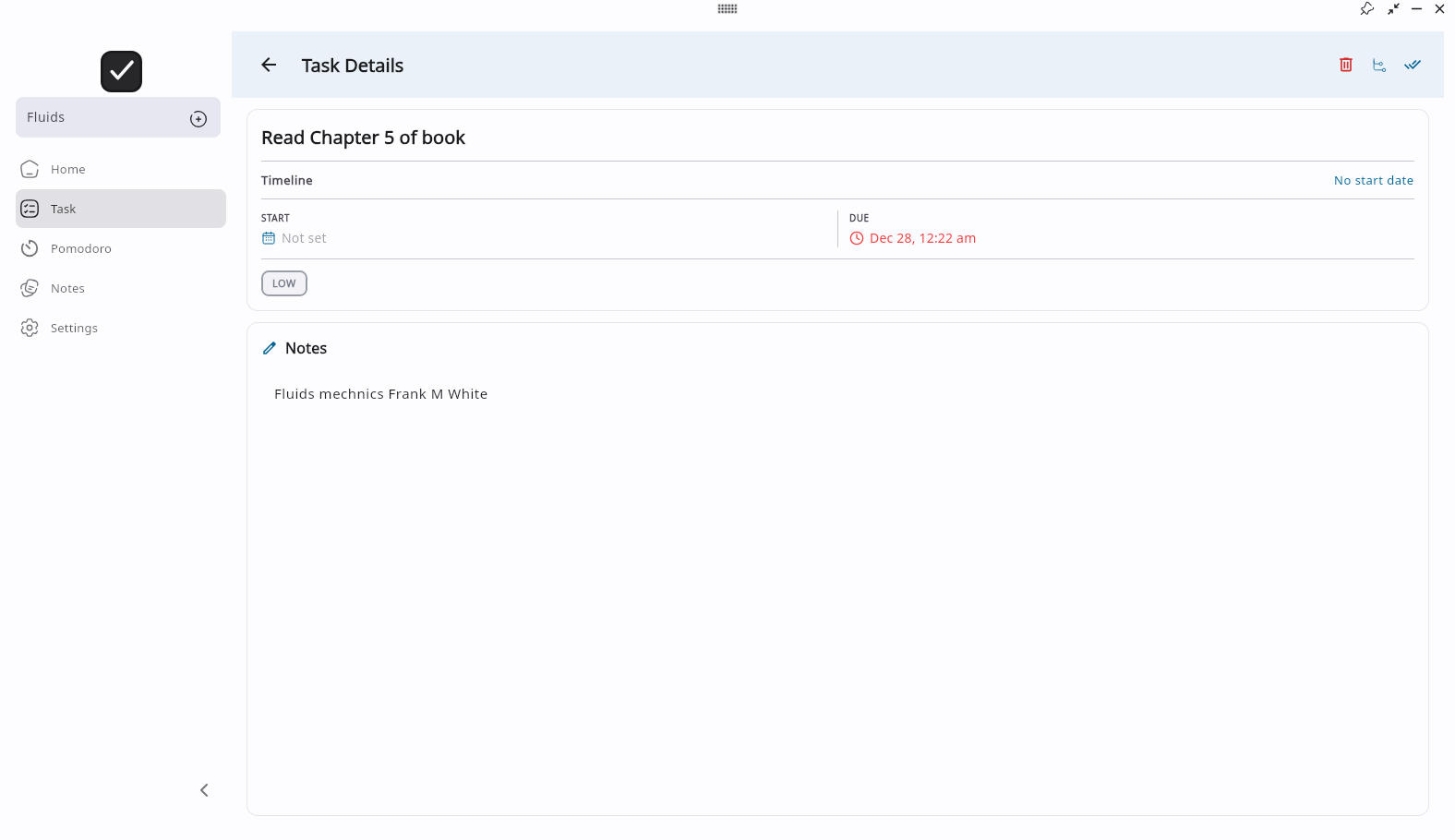Open Notes page in sidebar
Screen dimensions: 1455x840
[121, 288]
